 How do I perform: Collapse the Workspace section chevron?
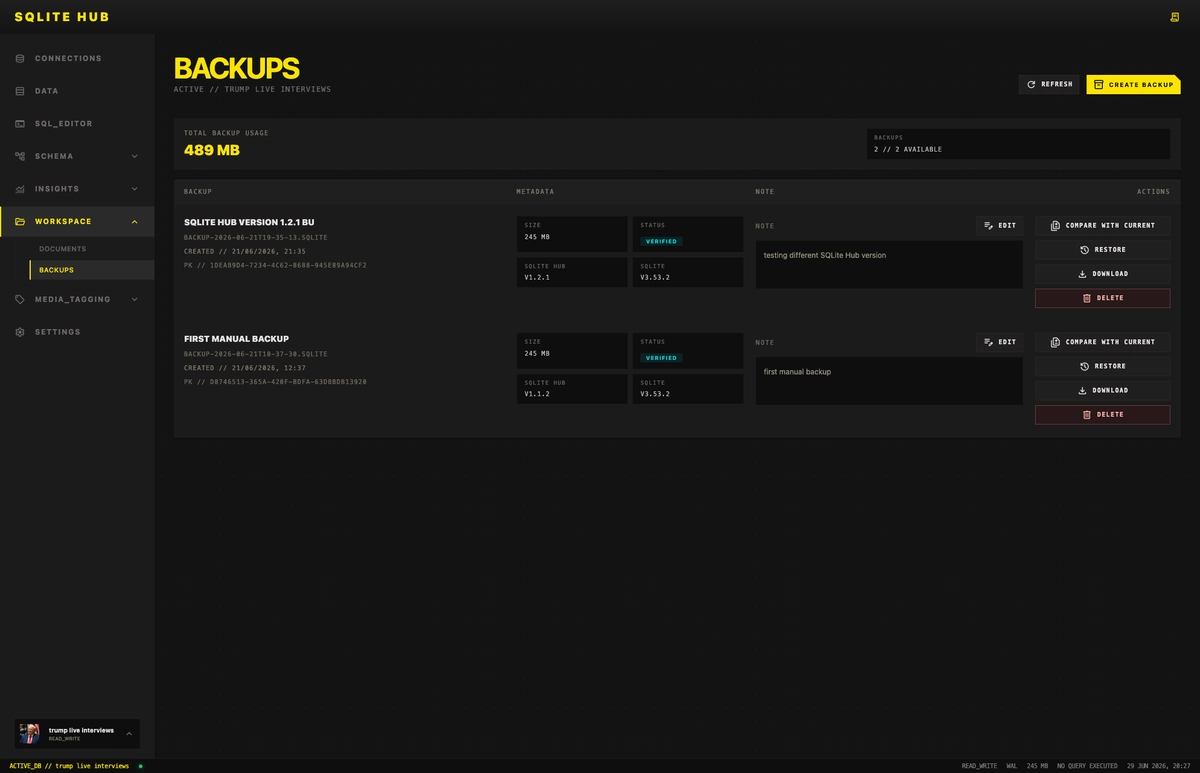click(x=135, y=221)
